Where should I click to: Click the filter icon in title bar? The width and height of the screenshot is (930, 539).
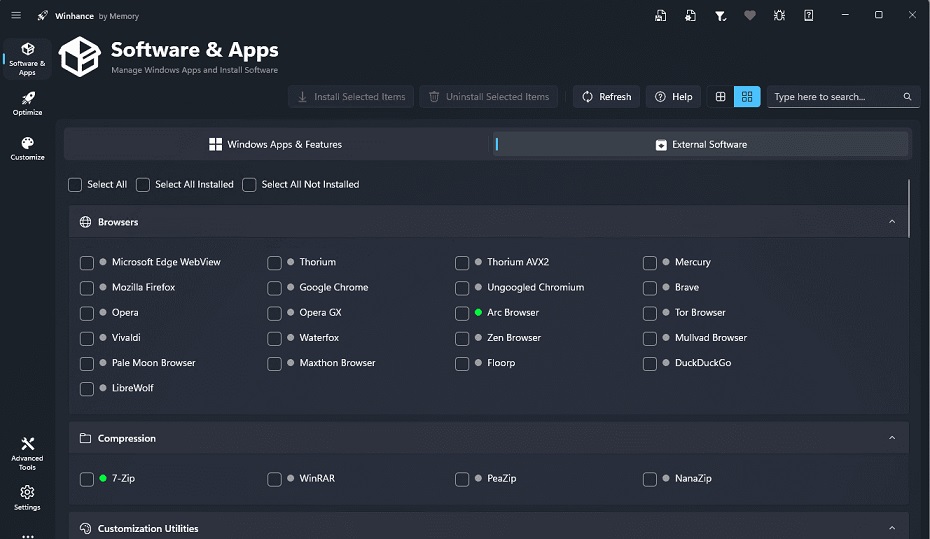coord(720,16)
